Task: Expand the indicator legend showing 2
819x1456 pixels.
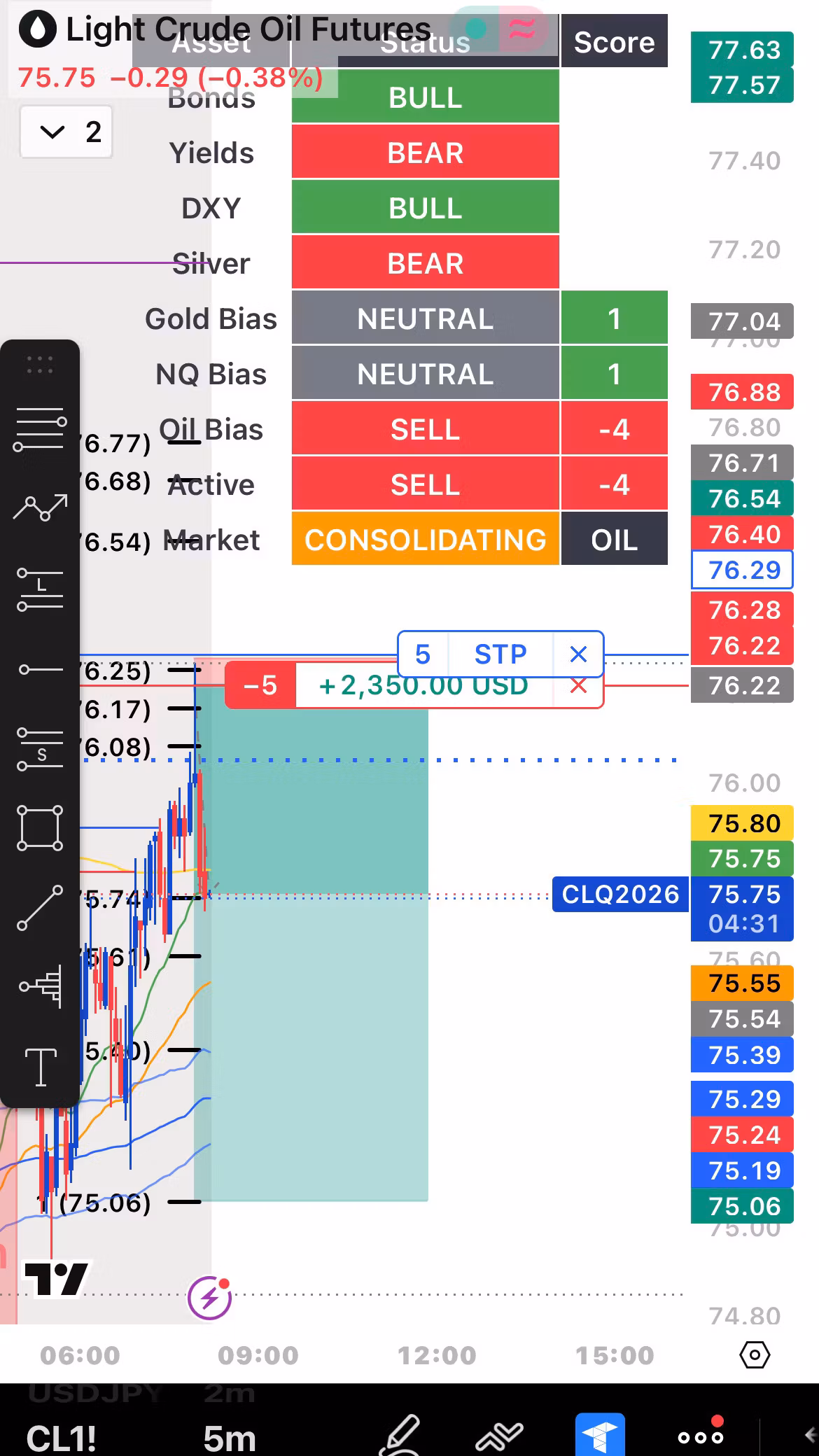Action: tap(66, 132)
